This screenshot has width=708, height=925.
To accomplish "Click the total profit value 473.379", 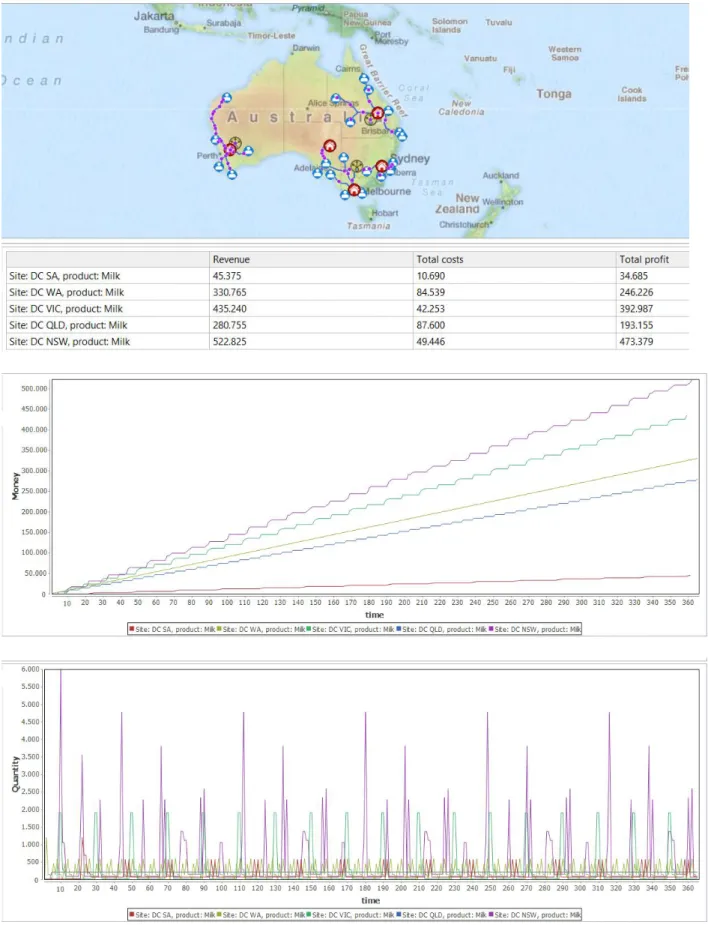I will (637, 342).
